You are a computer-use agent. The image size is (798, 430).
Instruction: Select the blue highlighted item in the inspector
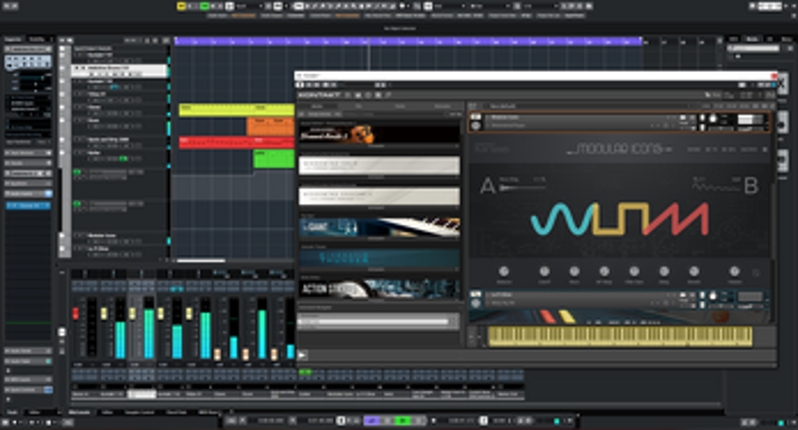(28, 206)
